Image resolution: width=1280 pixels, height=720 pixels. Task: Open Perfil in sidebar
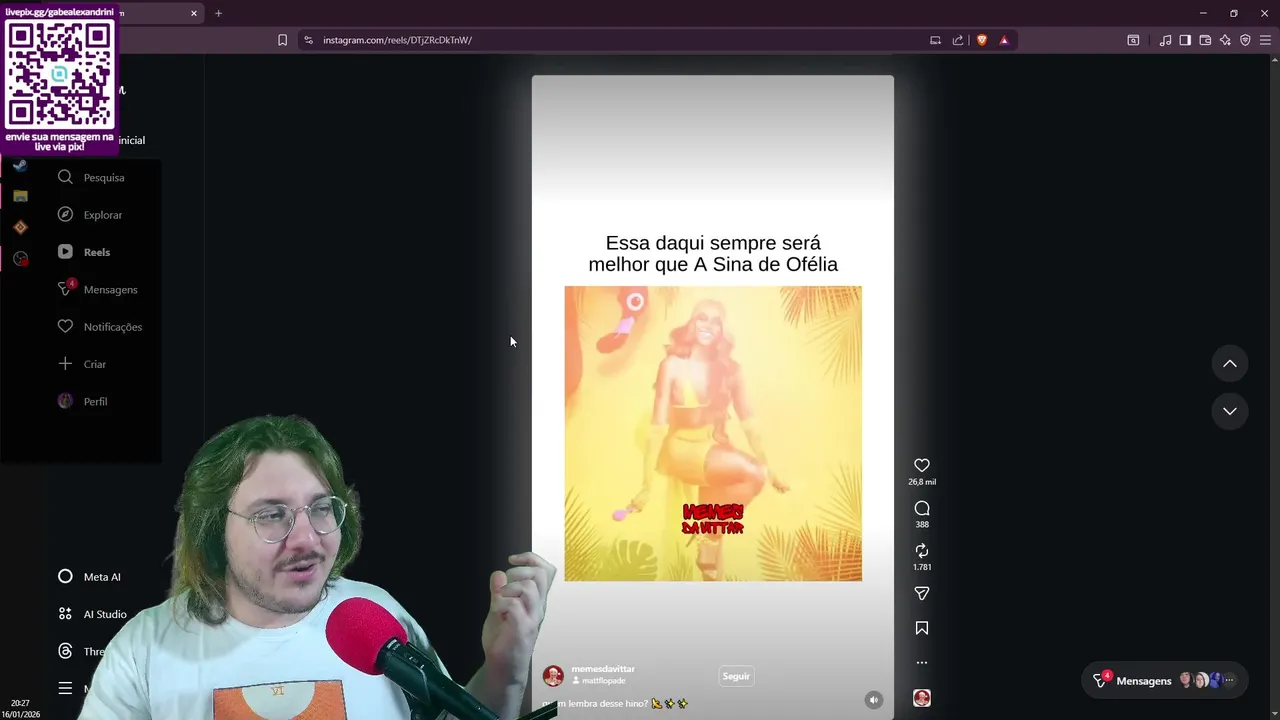click(83, 401)
